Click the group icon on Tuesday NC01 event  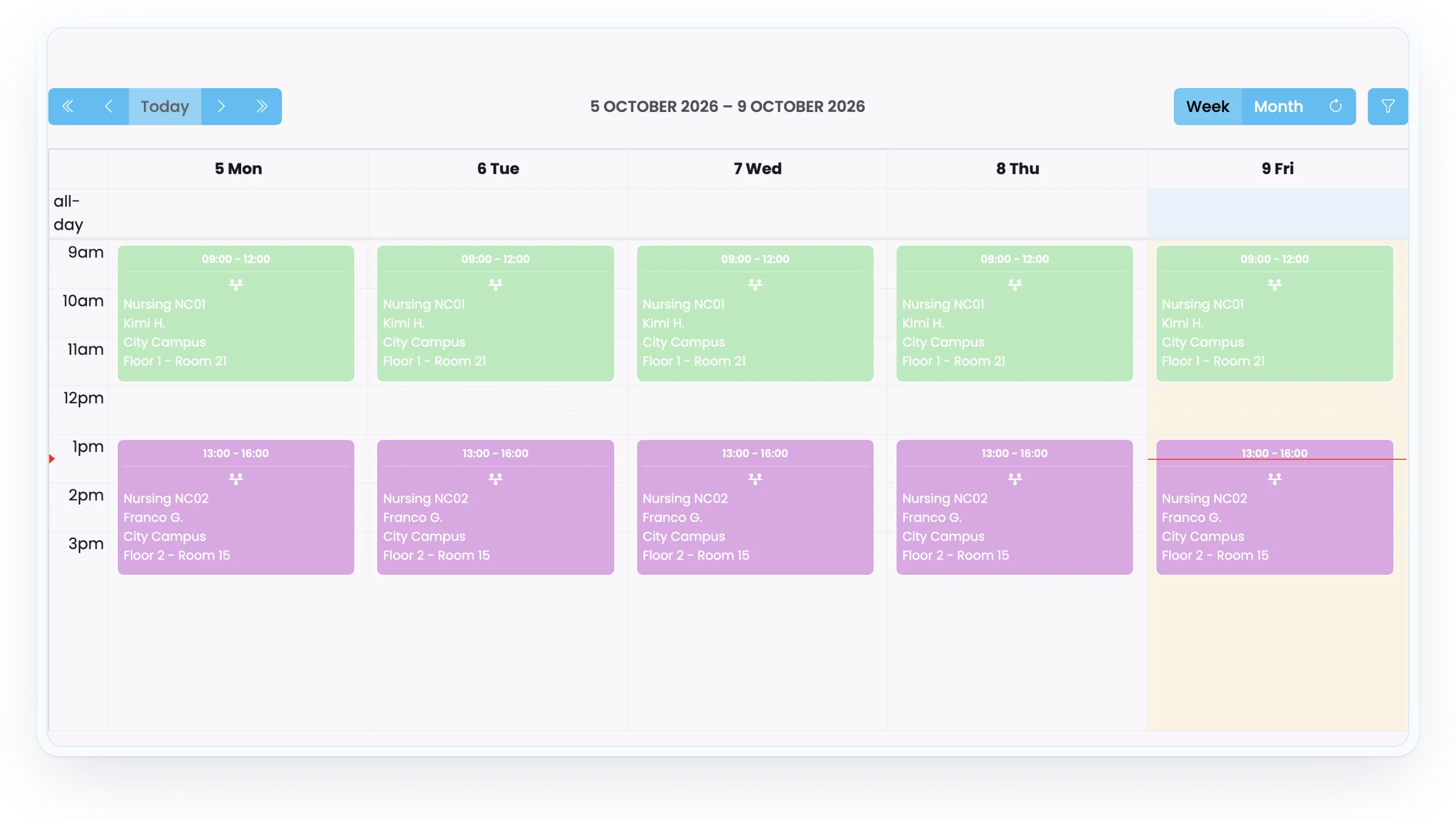click(x=495, y=284)
